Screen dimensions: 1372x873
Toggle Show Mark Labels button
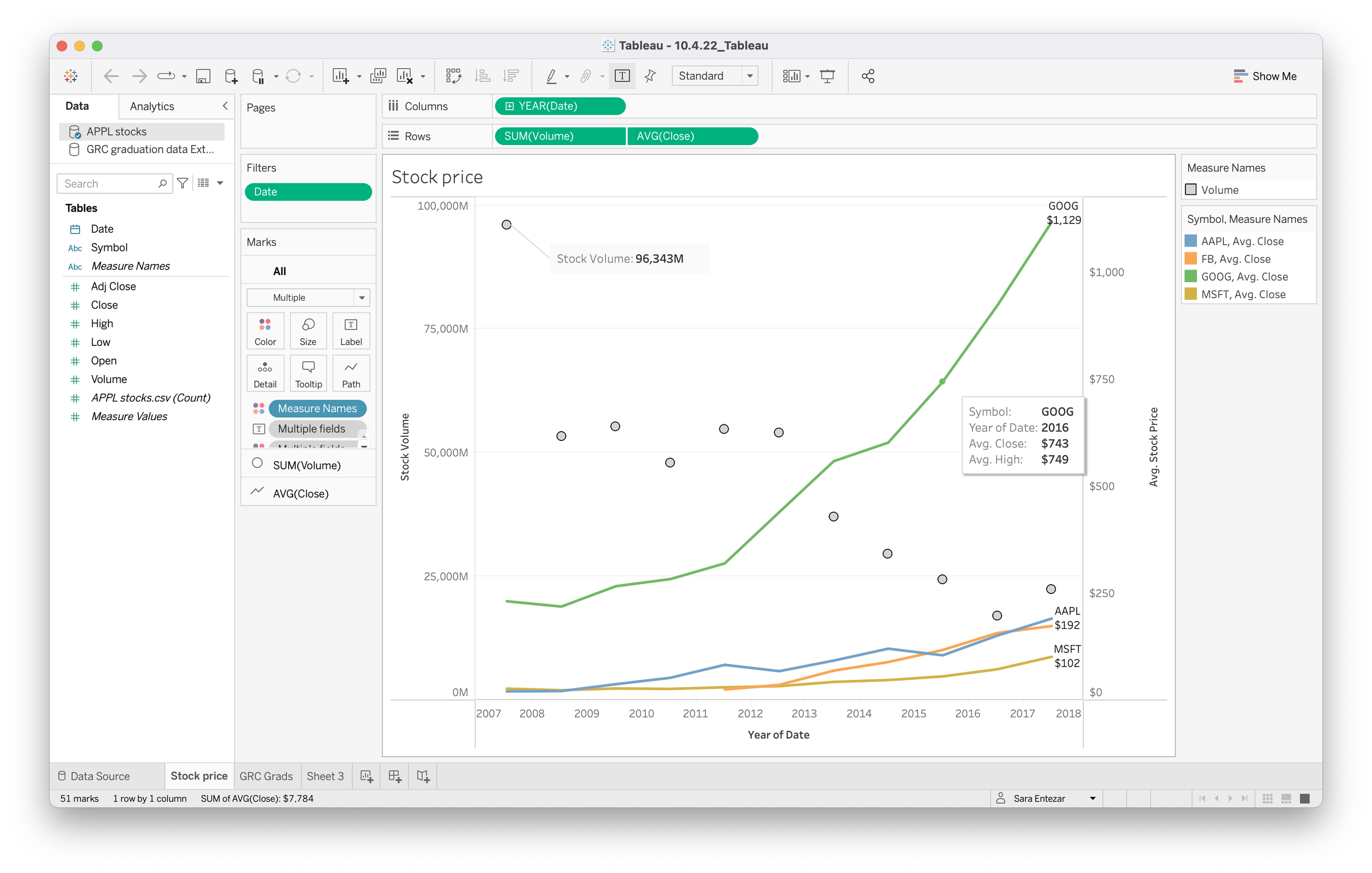622,76
